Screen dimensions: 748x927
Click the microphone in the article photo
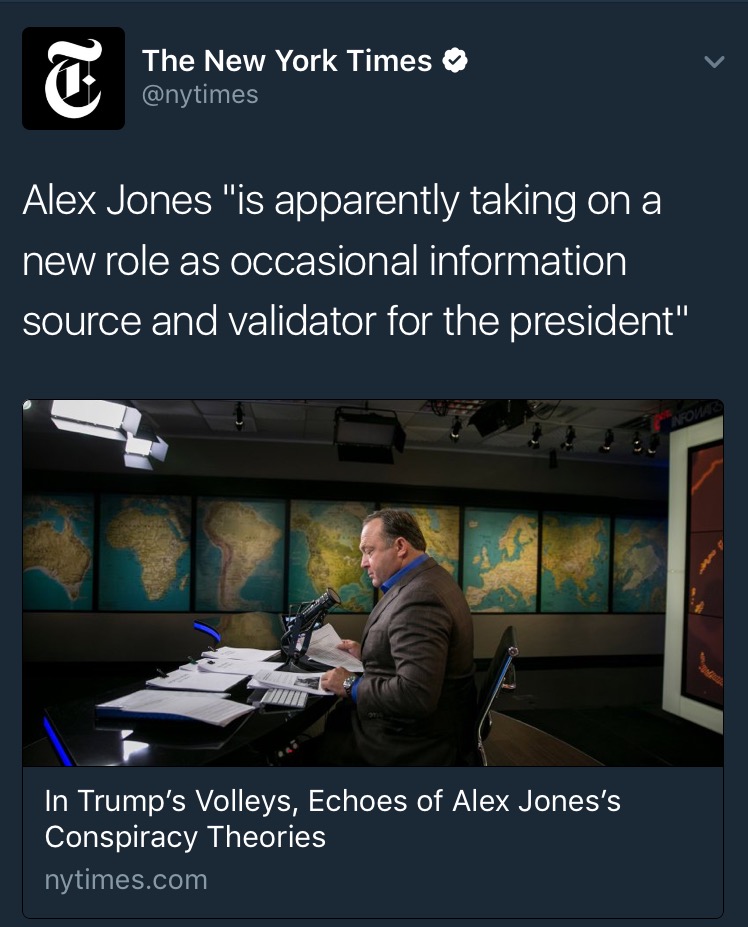tap(318, 608)
